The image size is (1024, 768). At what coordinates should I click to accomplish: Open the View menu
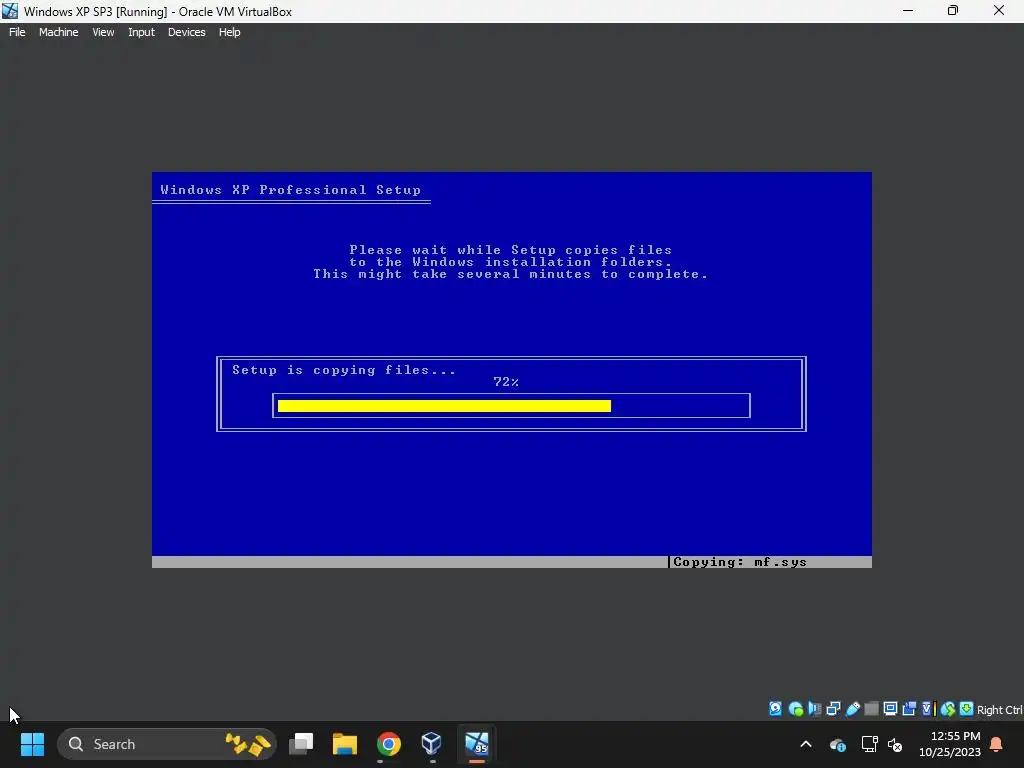[103, 32]
